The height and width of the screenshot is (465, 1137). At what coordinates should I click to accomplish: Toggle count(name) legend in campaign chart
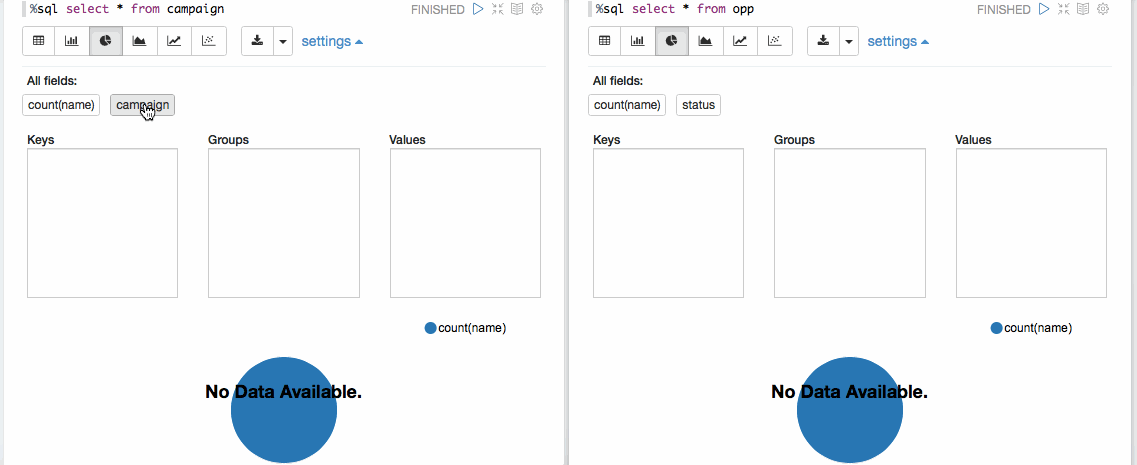[466, 328]
